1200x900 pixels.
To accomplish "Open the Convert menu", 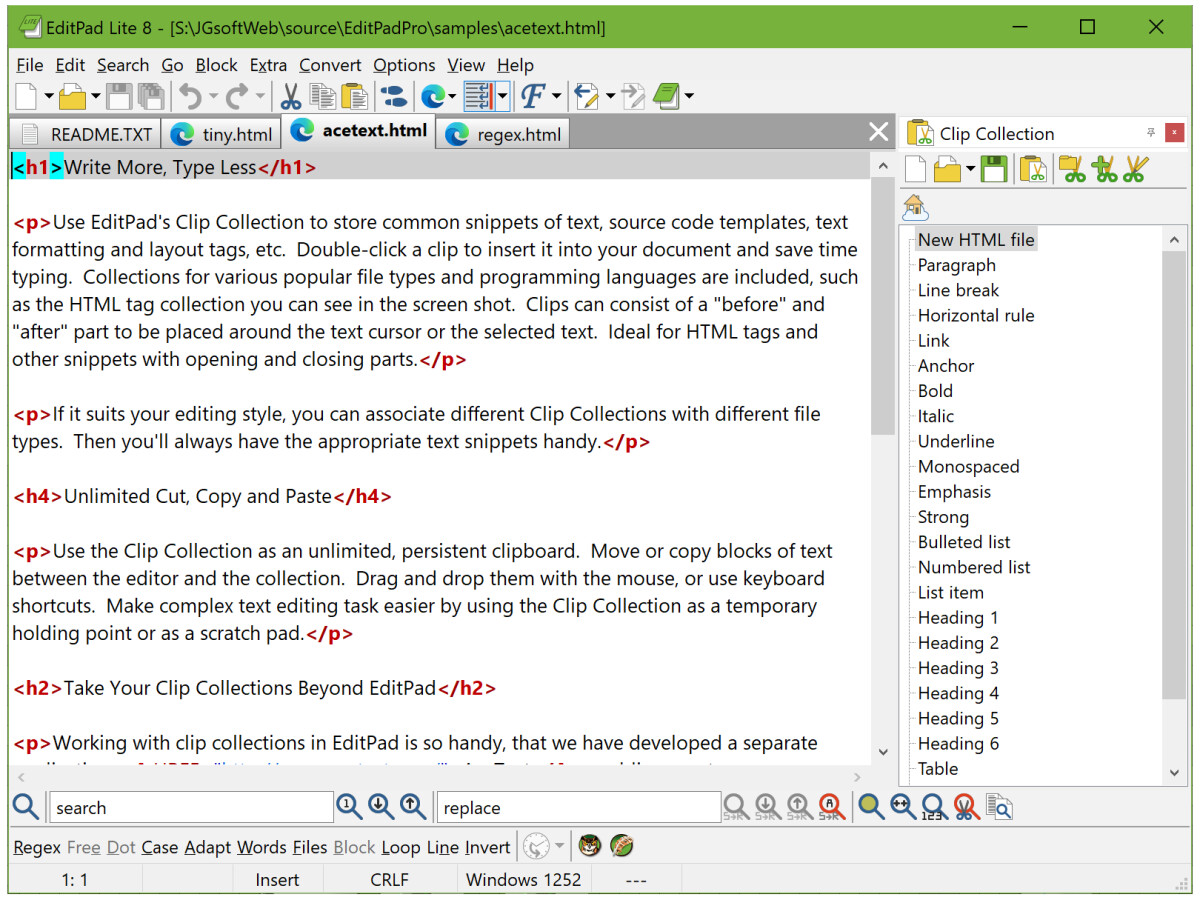I will [x=330, y=65].
